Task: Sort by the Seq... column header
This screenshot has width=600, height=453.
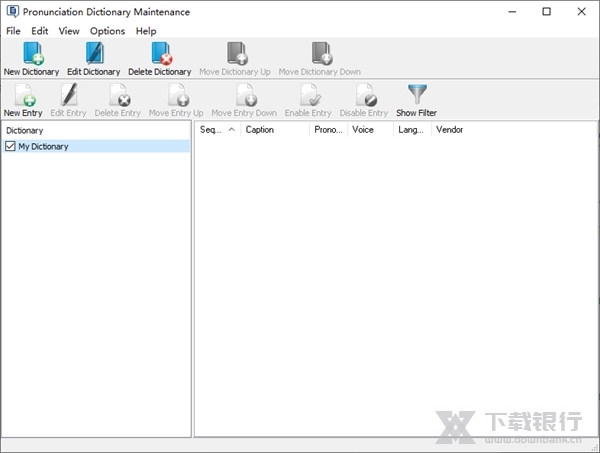Action: point(218,130)
